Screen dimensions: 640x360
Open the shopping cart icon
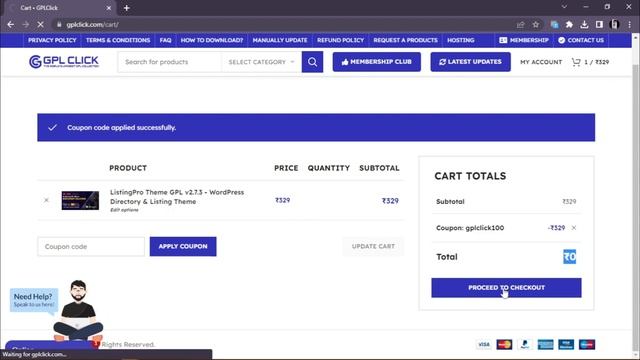tap(576, 62)
